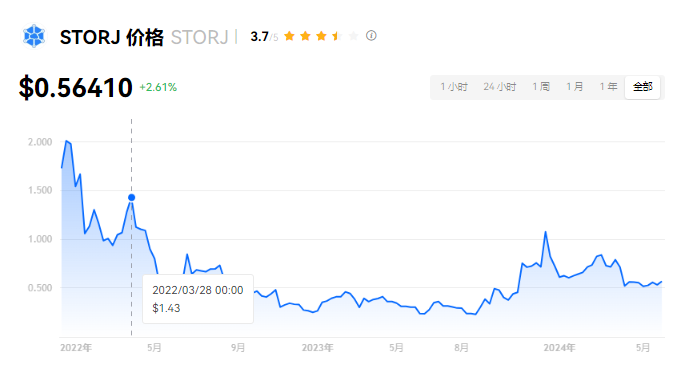Click the empty fifth rating star

[x=353, y=36]
